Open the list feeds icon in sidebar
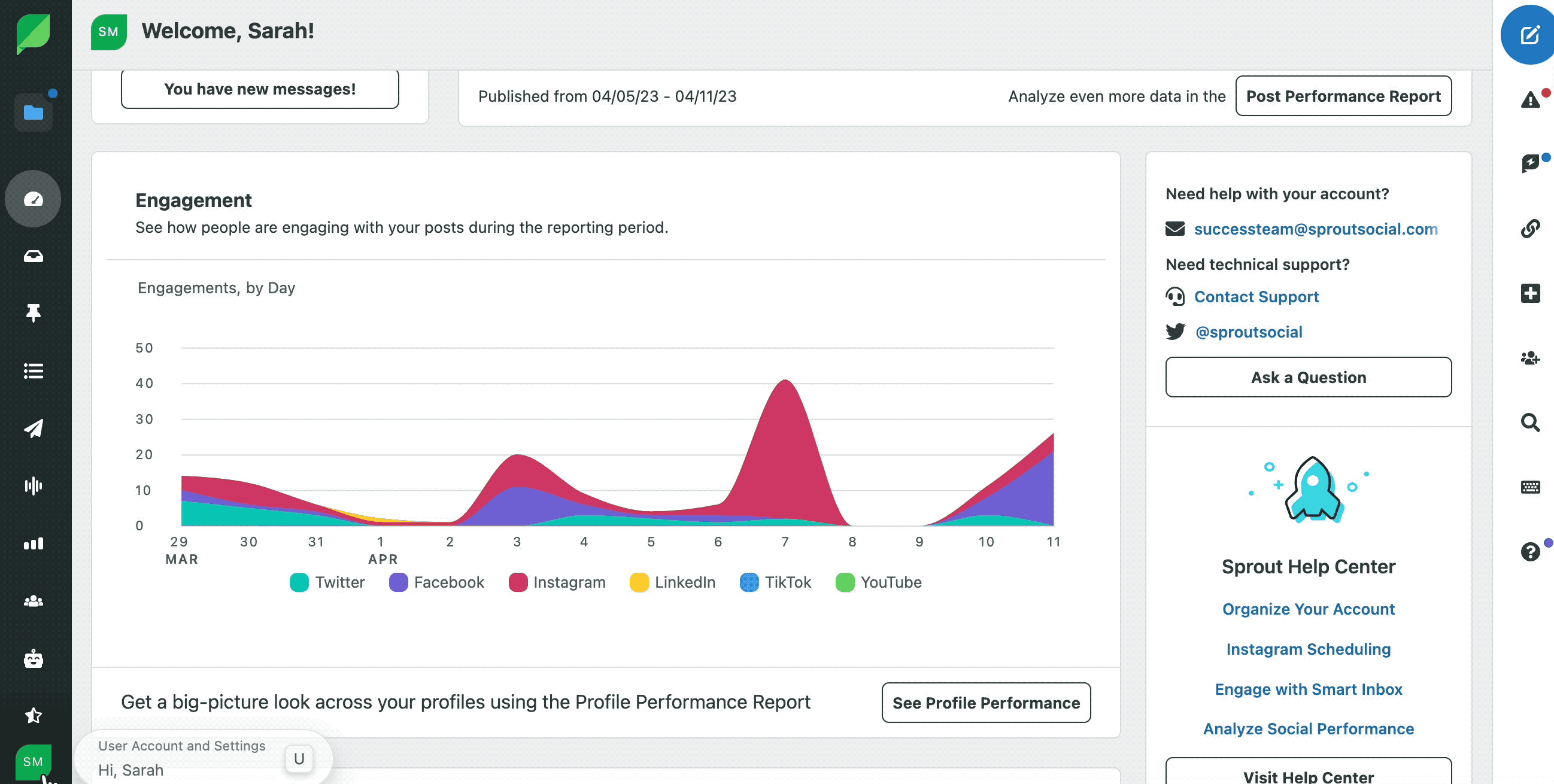 click(x=33, y=371)
